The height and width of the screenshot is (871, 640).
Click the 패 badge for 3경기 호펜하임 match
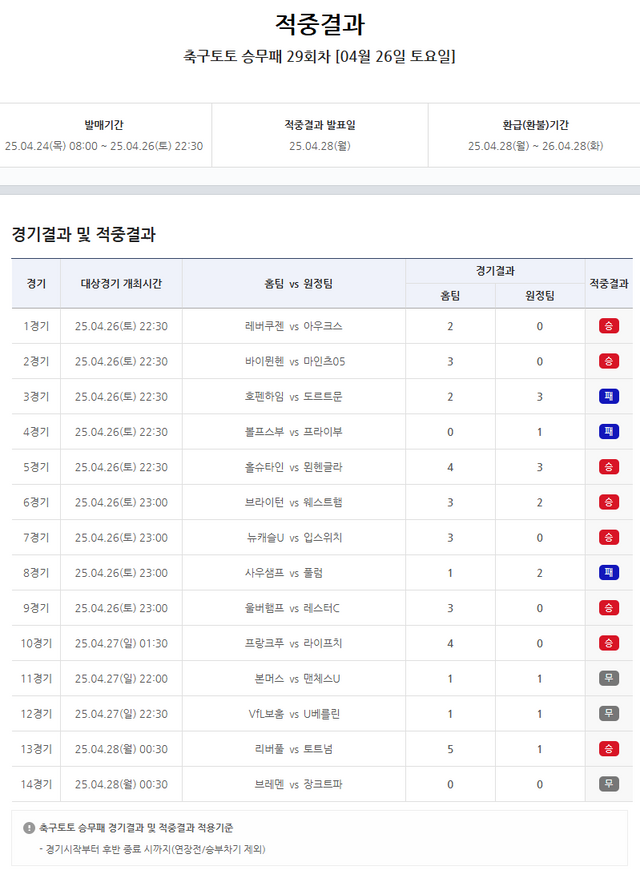608,396
